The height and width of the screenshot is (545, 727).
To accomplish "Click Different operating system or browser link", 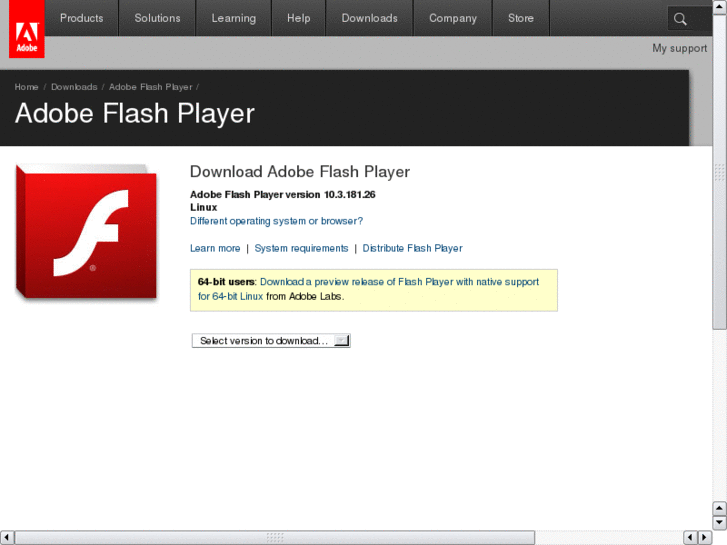I will [276, 221].
